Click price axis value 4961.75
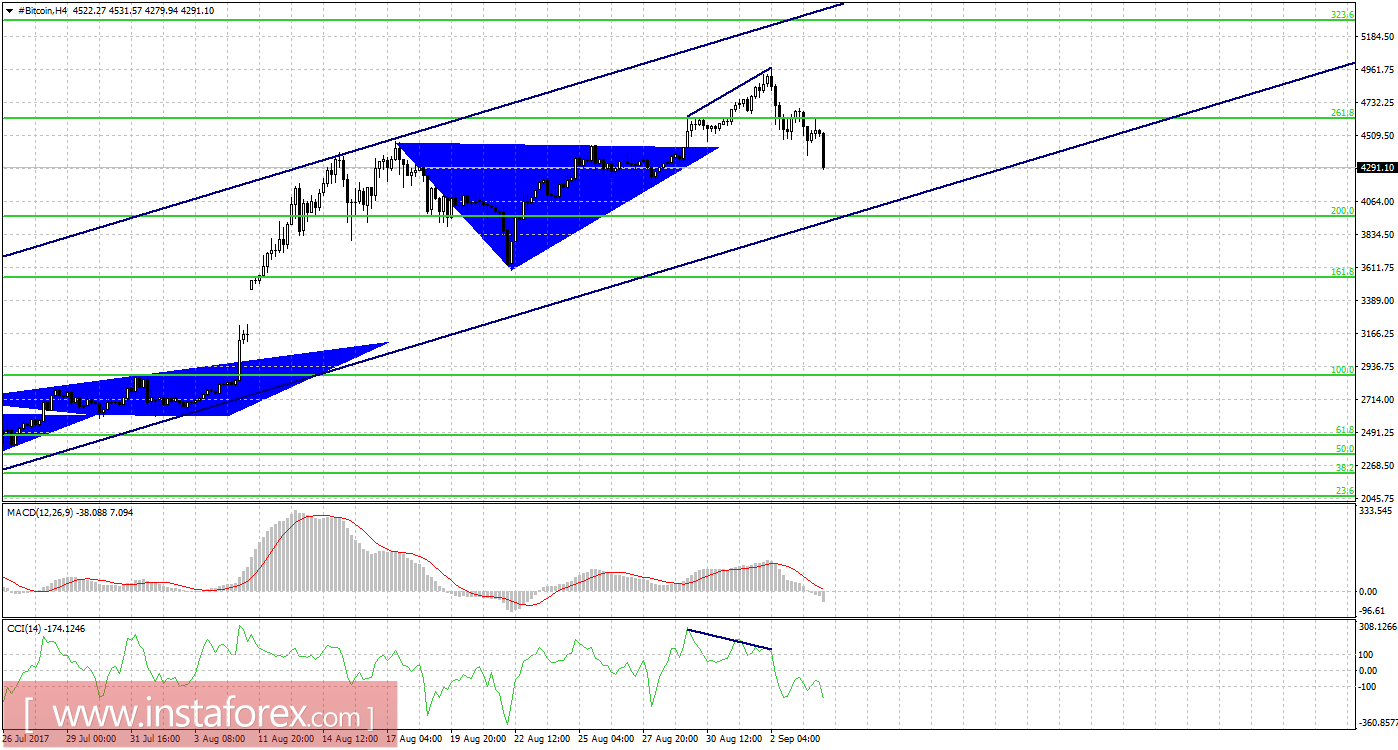This screenshot has height=750, width=1398. [1377, 70]
